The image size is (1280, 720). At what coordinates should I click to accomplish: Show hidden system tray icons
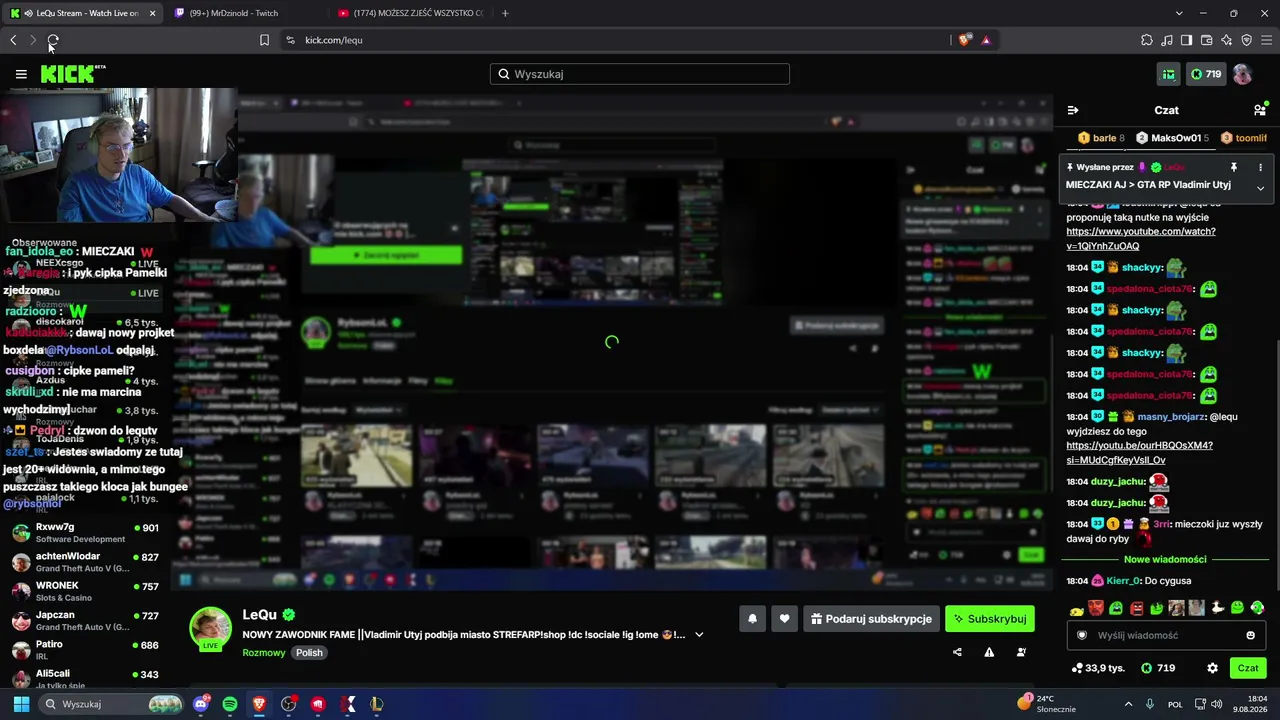[x=1128, y=704]
